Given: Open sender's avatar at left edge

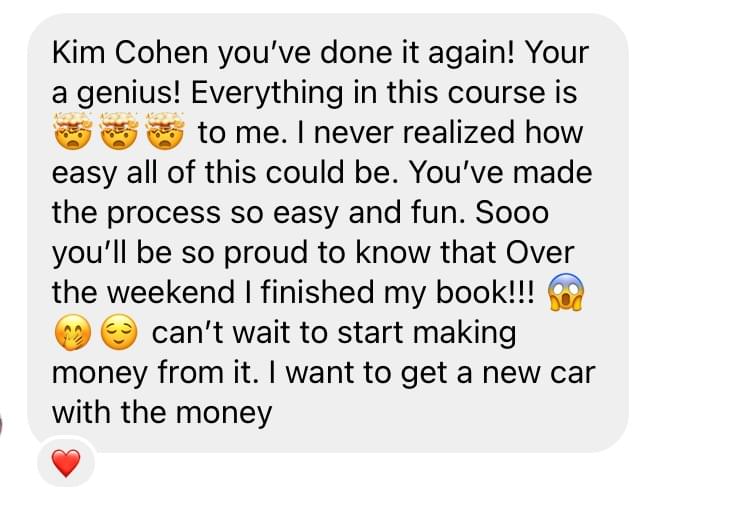Looking at the screenshot, I should [x=1, y=423].
